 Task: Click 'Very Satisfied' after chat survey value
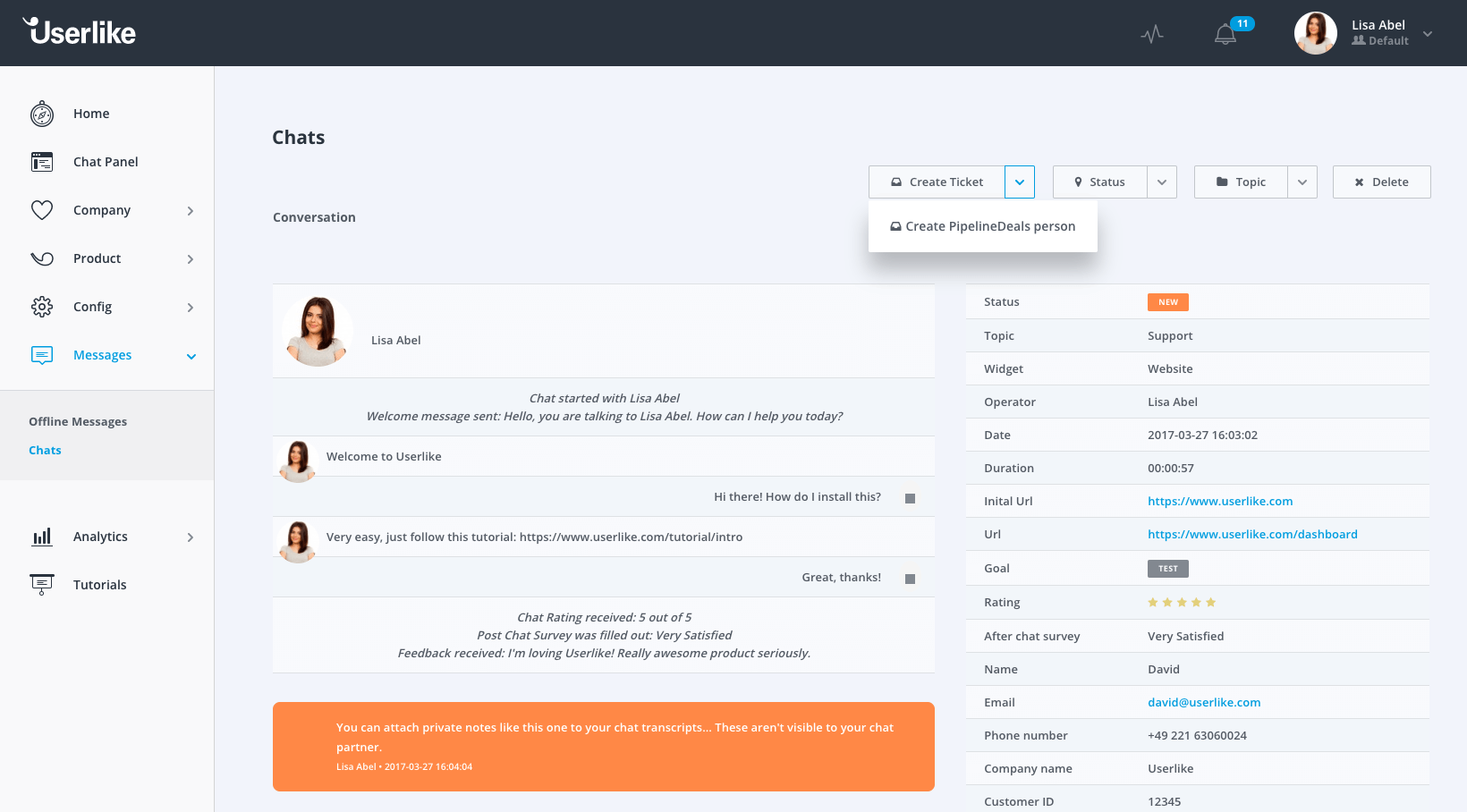[1185, 636]
